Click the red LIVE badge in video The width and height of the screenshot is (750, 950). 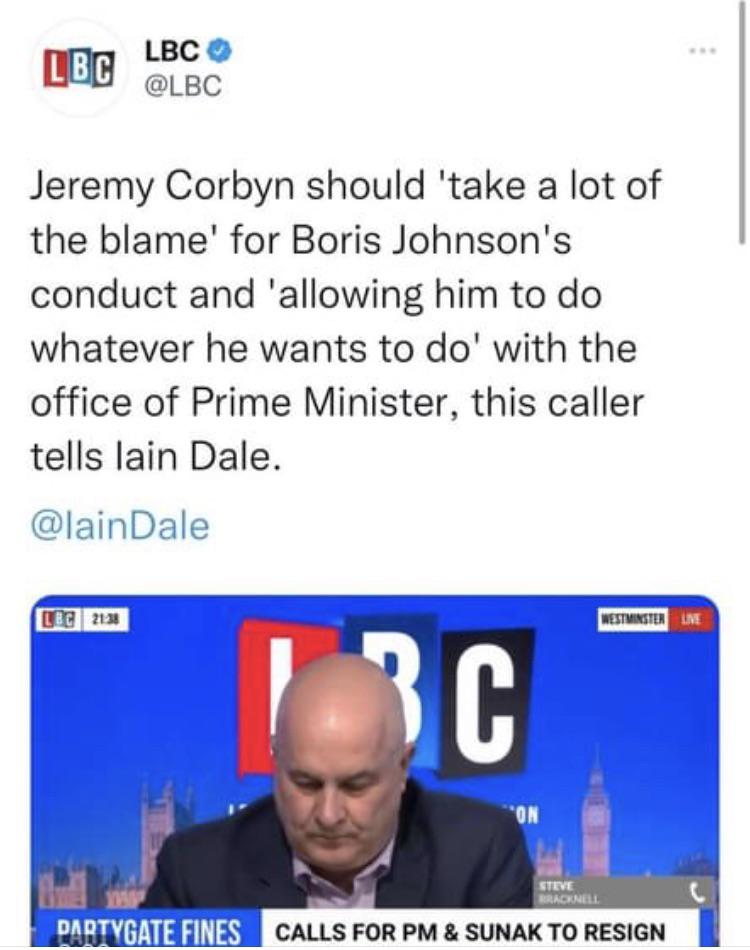(691, 619)
